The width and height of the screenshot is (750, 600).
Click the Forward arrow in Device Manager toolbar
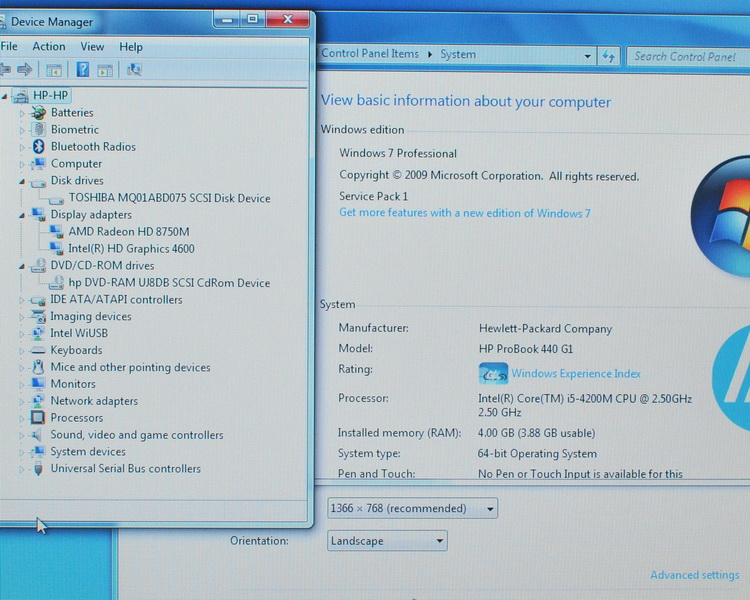(x=24, y=70)
